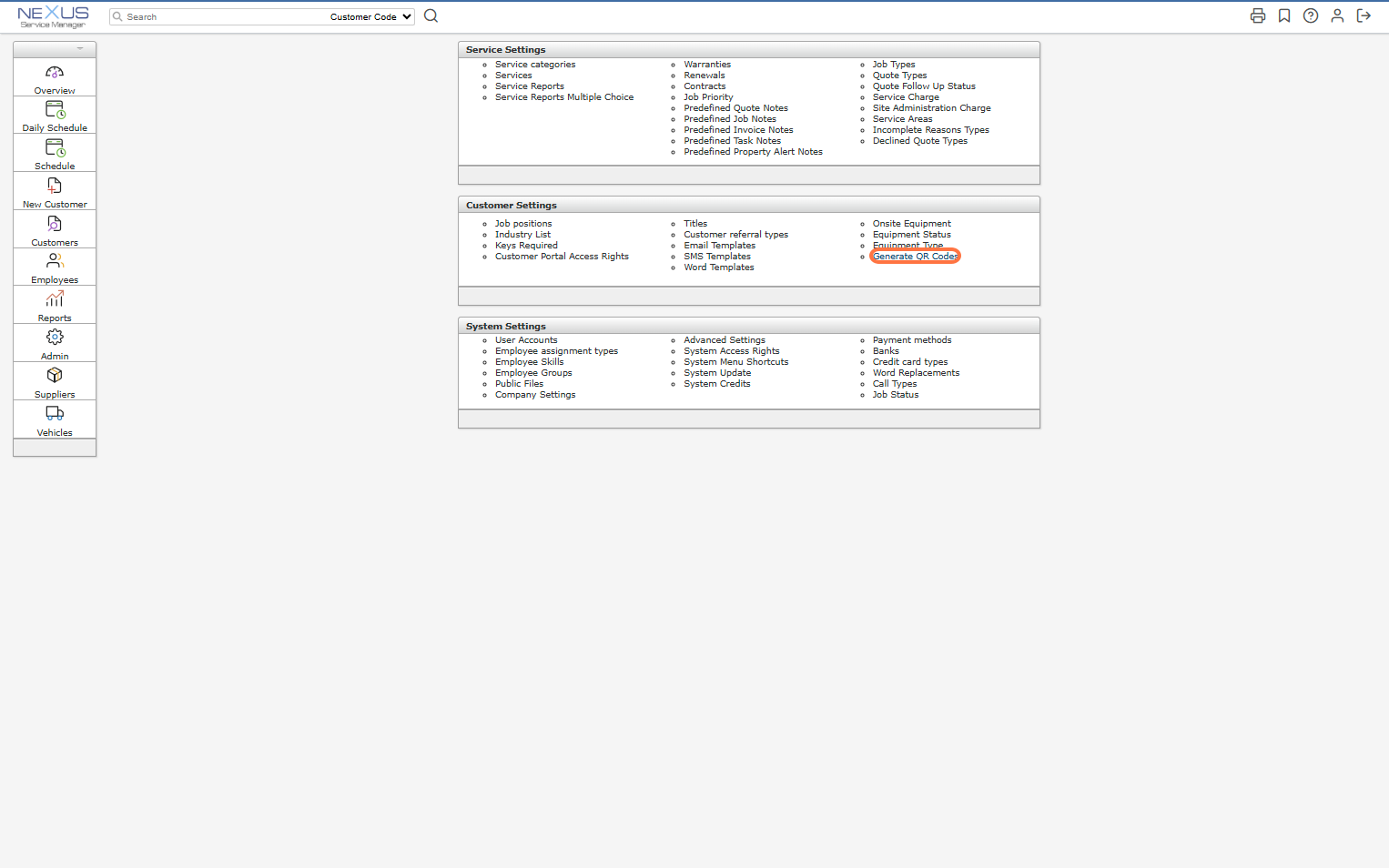Open the Word Replacements link
This screenshot has width=1389, height=868.
(x=916, y=373)
